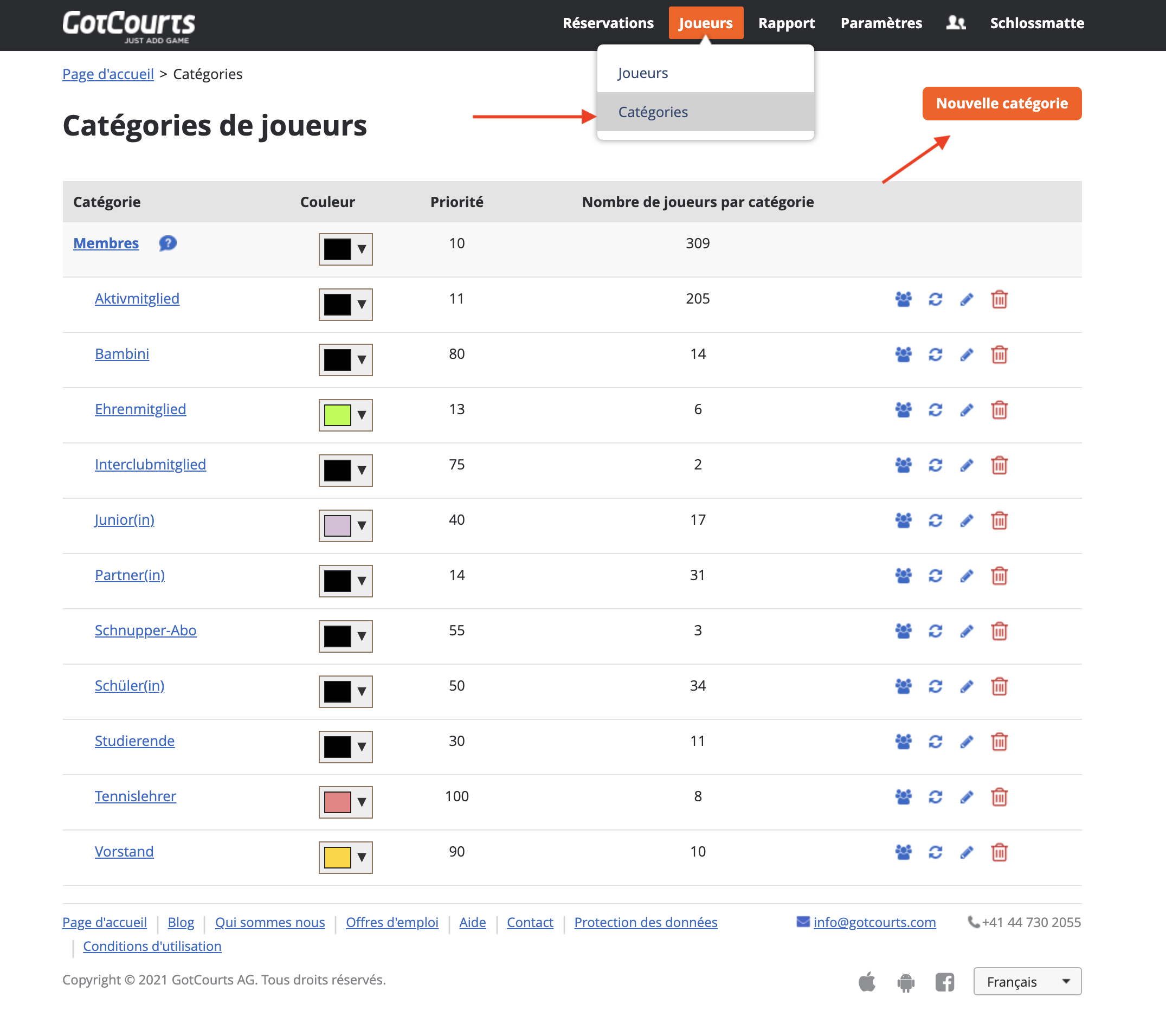Open color dropdown for Schüler(in)
Image resolution: width=1166 pixels, height=1036 pixels.
coord(345,692)
